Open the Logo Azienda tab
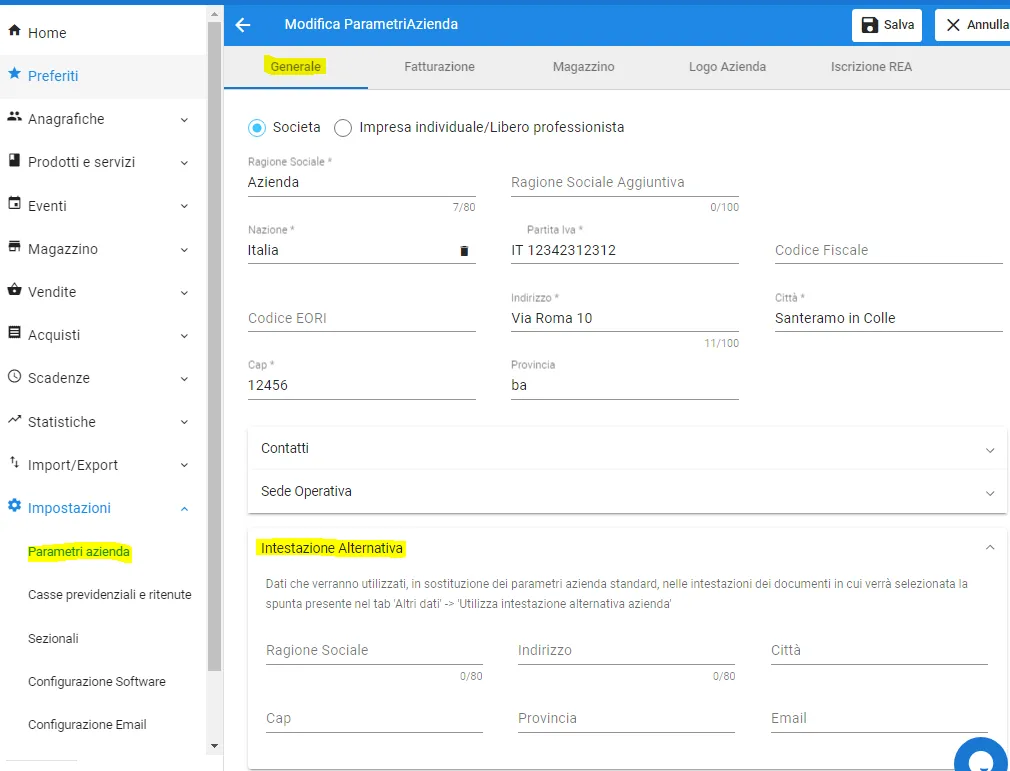Image resolution: width=1010 pixels, height=771 pixels. click(x=727, y=66)
